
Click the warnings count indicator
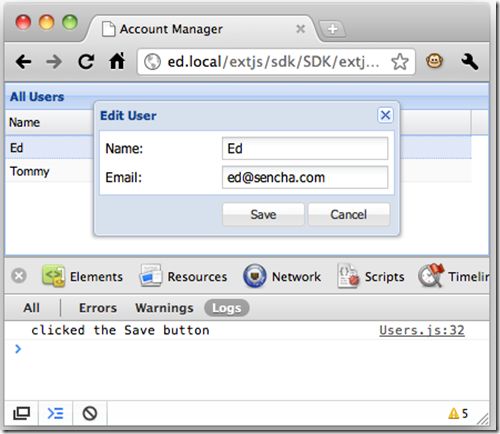tap(458, 414)
